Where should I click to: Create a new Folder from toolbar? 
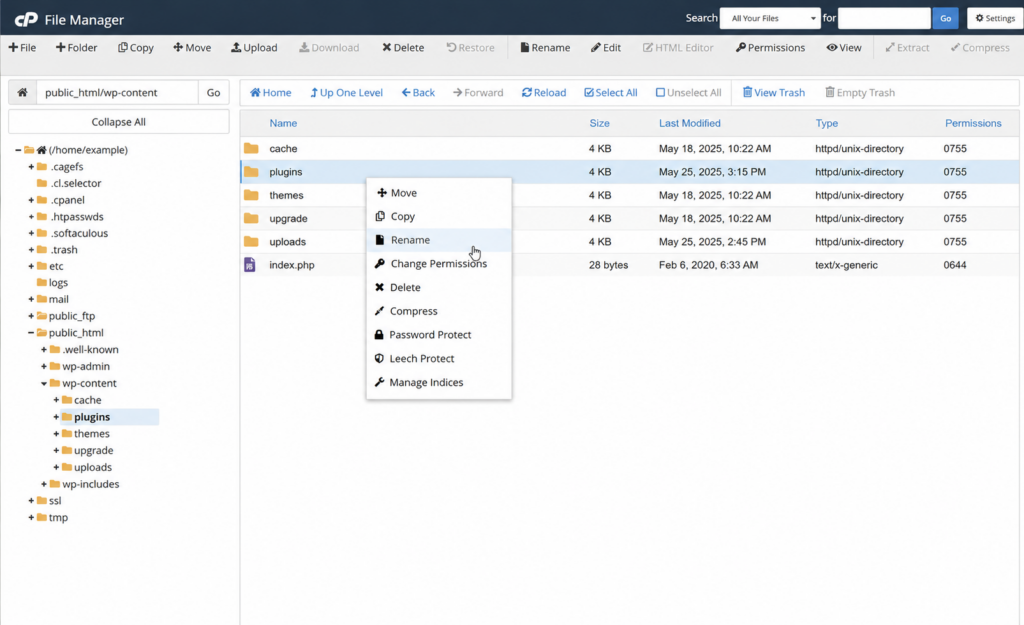click(x=76, y=48)
